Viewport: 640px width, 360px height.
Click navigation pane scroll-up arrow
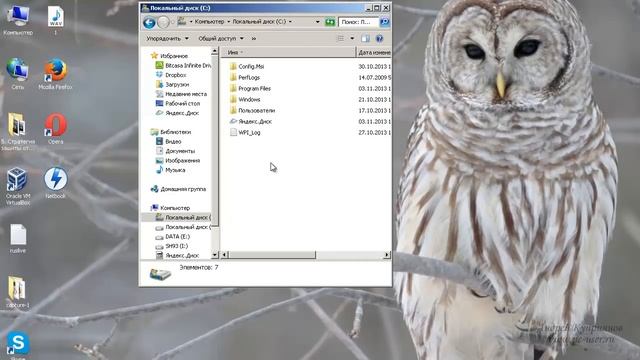215,51
